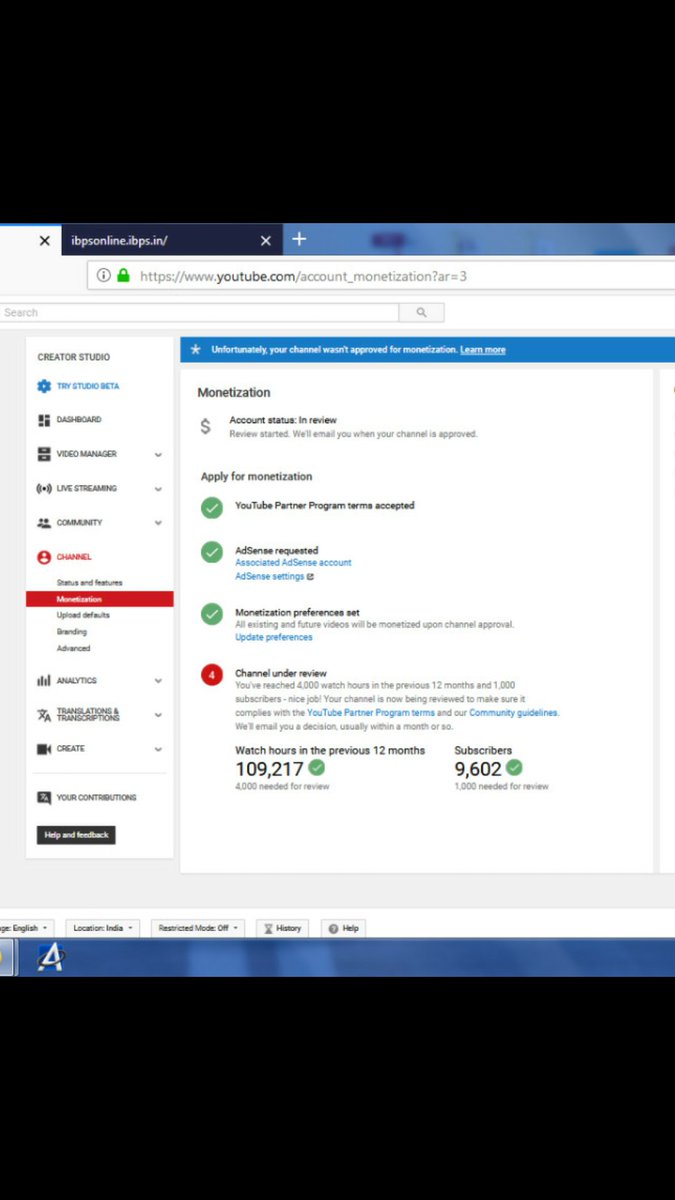The image size is (675, 1200).
Task: Select Monetization in Channel menu
Action: pyautogui.click(x=100, y=599)
